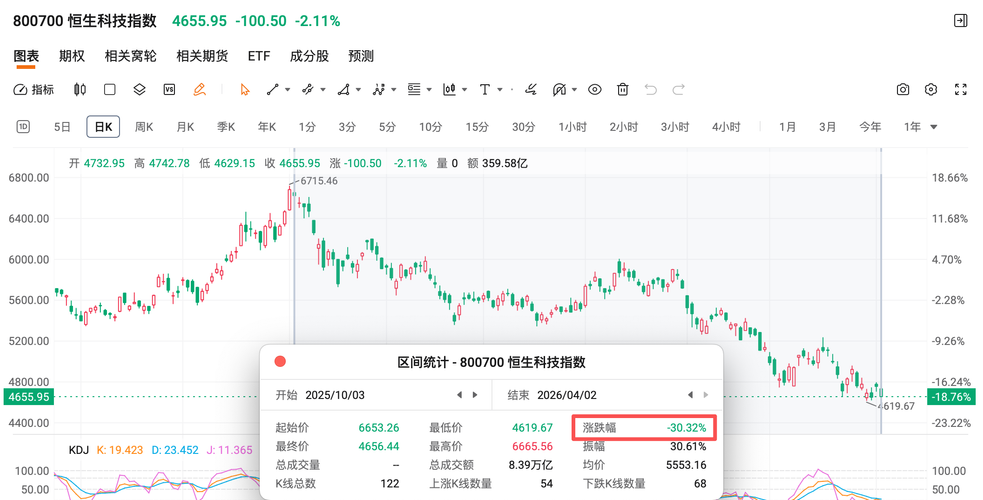Toggle the 1D period button
The height and width of the screenshot is (500, 983).
point(23,127)
